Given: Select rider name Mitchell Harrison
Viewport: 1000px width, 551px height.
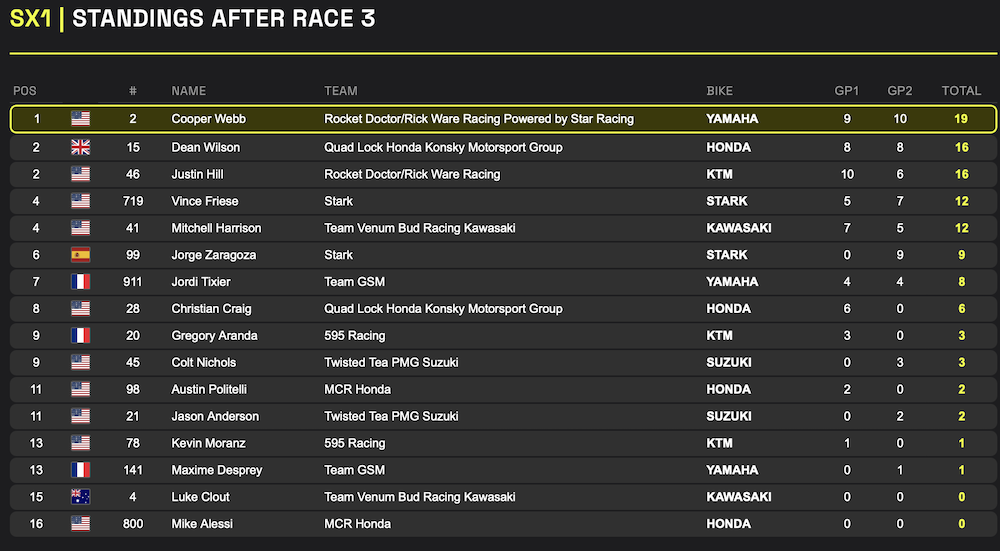Looking at the screenshot, I should 216,228.
